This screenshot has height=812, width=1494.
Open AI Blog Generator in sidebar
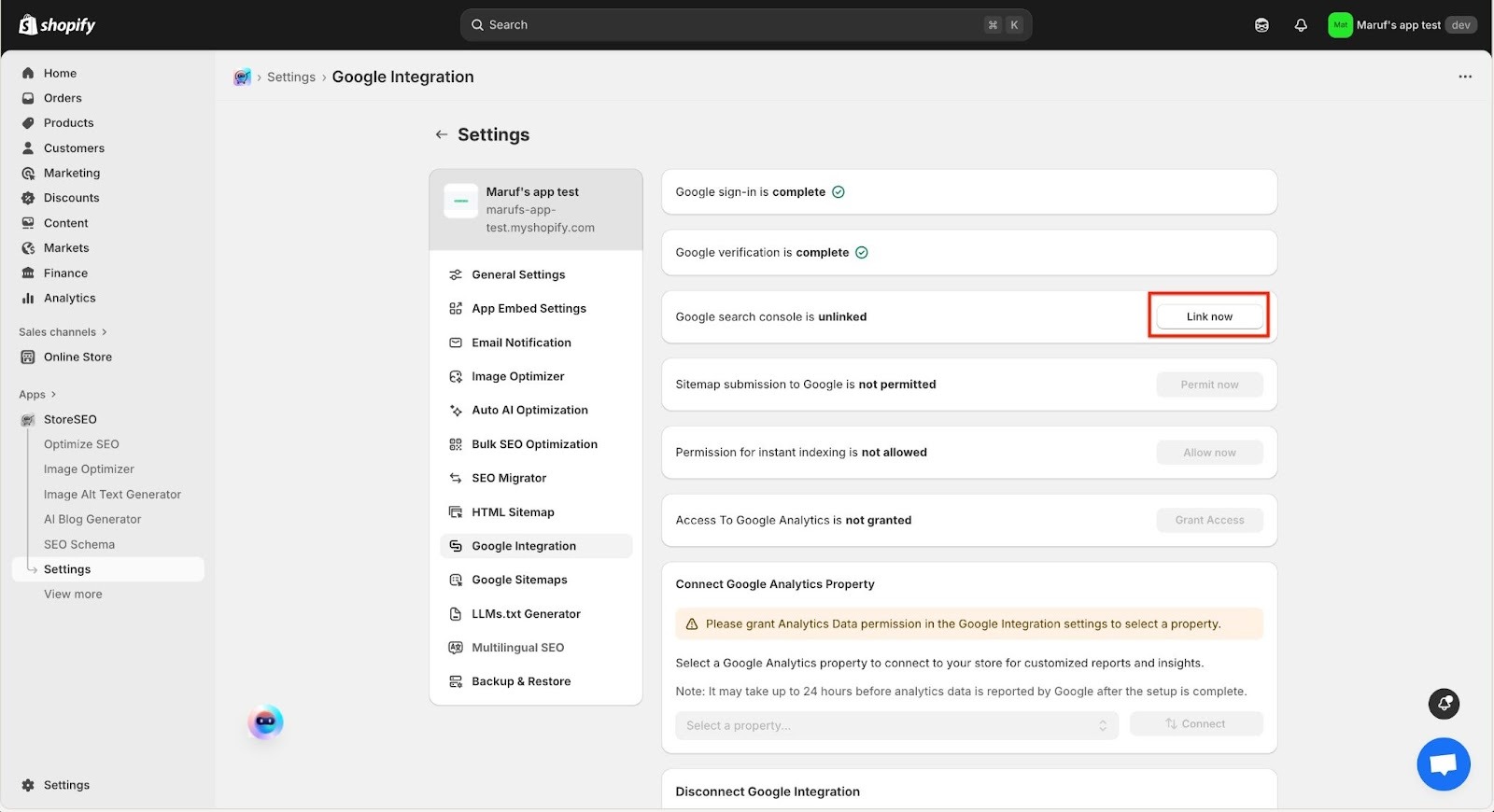(x=92, y=520)
